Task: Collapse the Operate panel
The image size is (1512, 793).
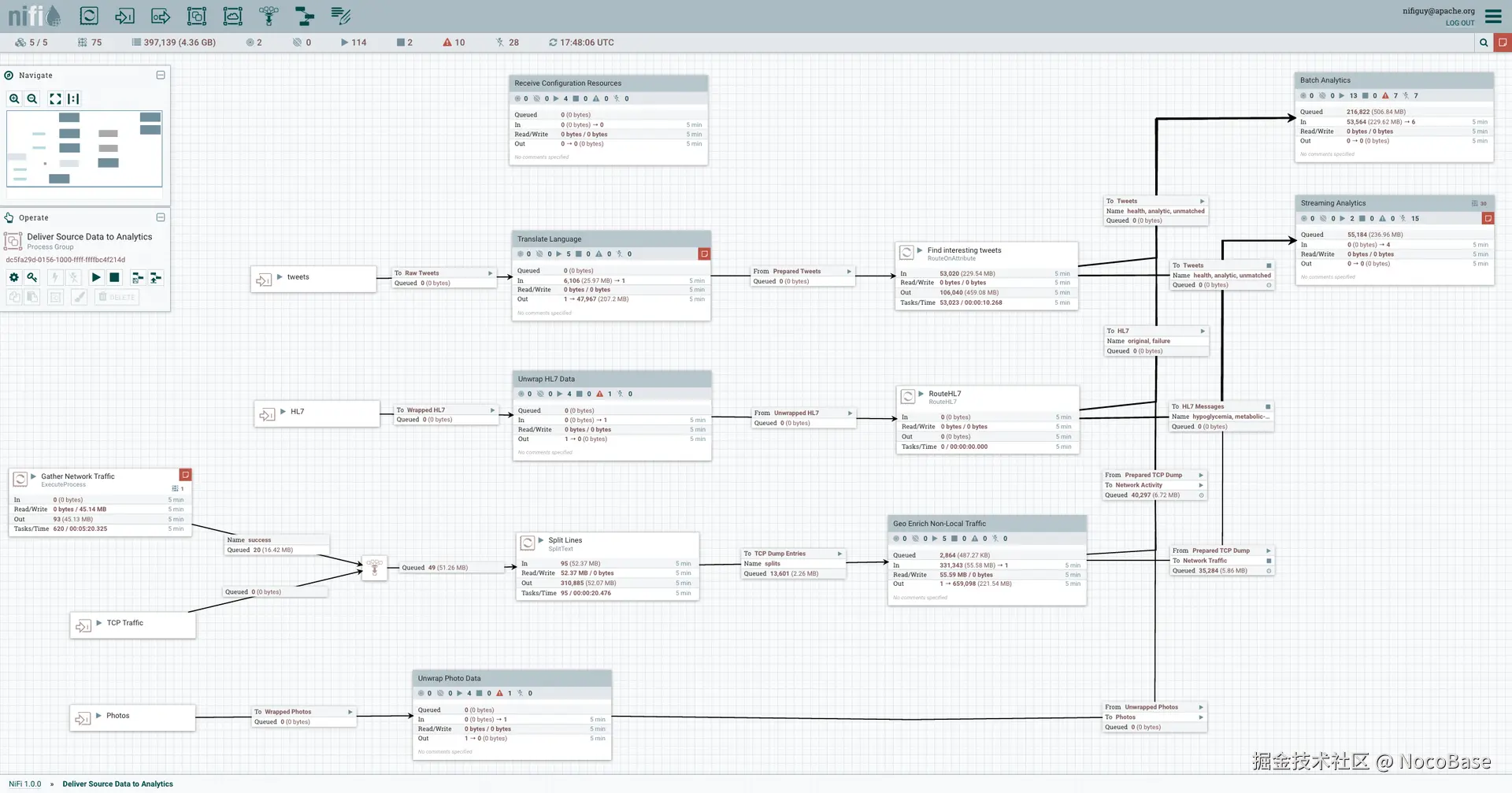Action: point(160,217)
